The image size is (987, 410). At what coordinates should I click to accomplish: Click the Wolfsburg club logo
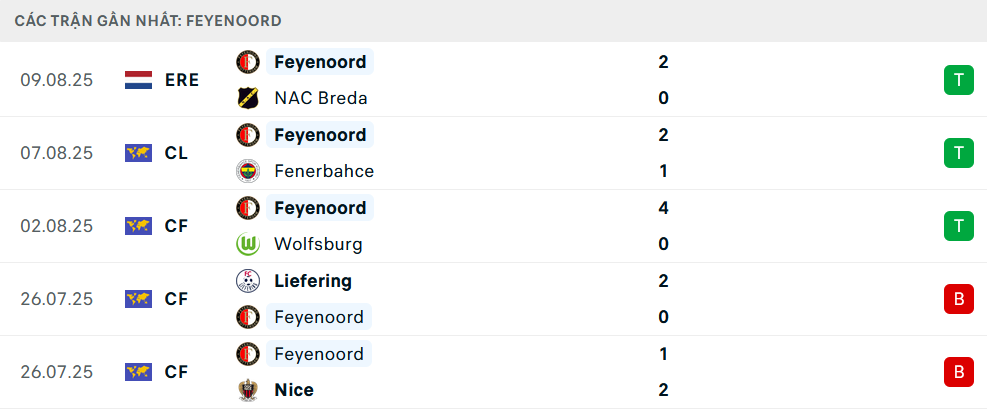coord(247,244)
